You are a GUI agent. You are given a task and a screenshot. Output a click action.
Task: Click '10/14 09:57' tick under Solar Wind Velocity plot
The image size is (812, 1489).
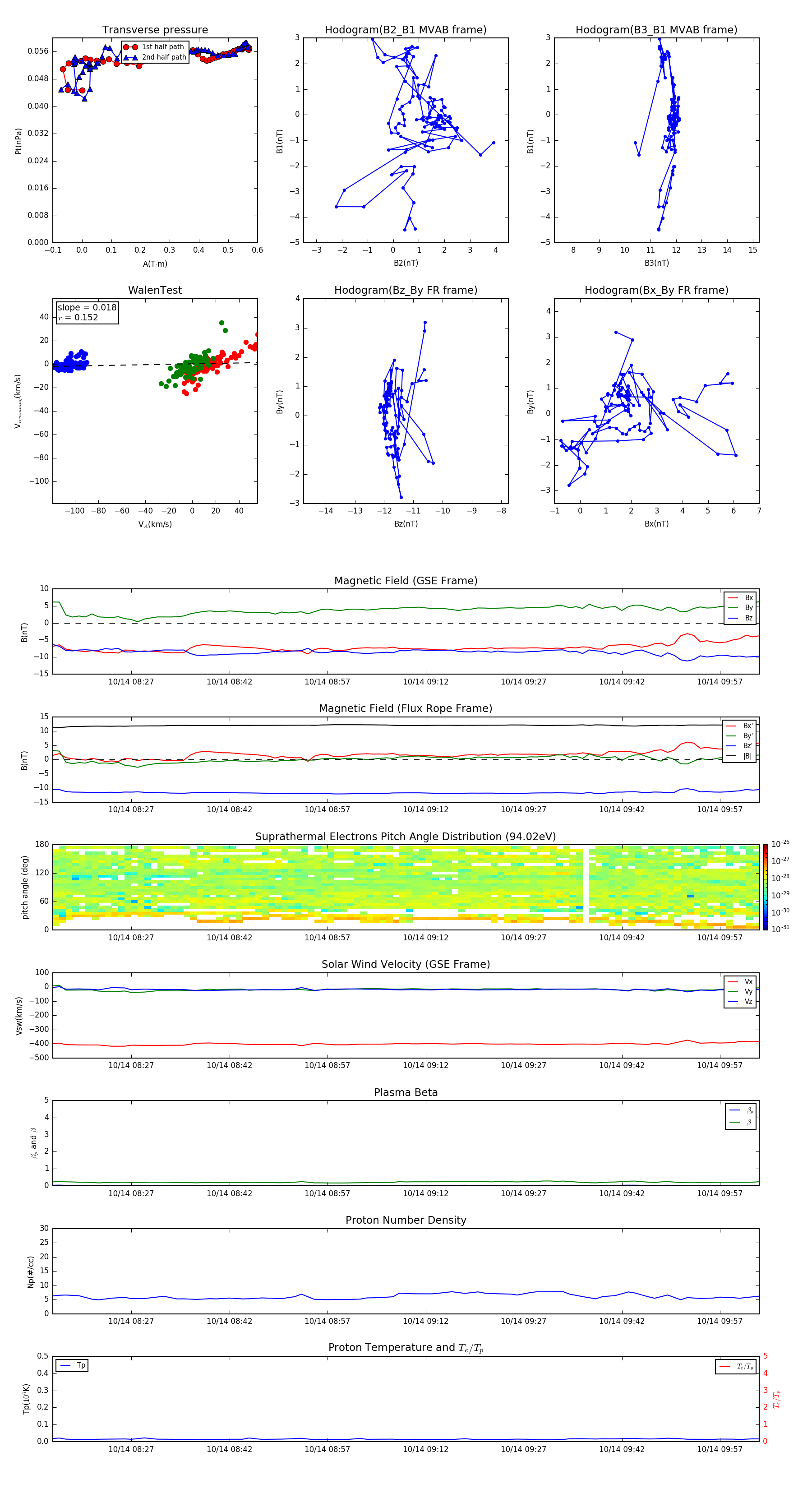[x=720, y=1065]
